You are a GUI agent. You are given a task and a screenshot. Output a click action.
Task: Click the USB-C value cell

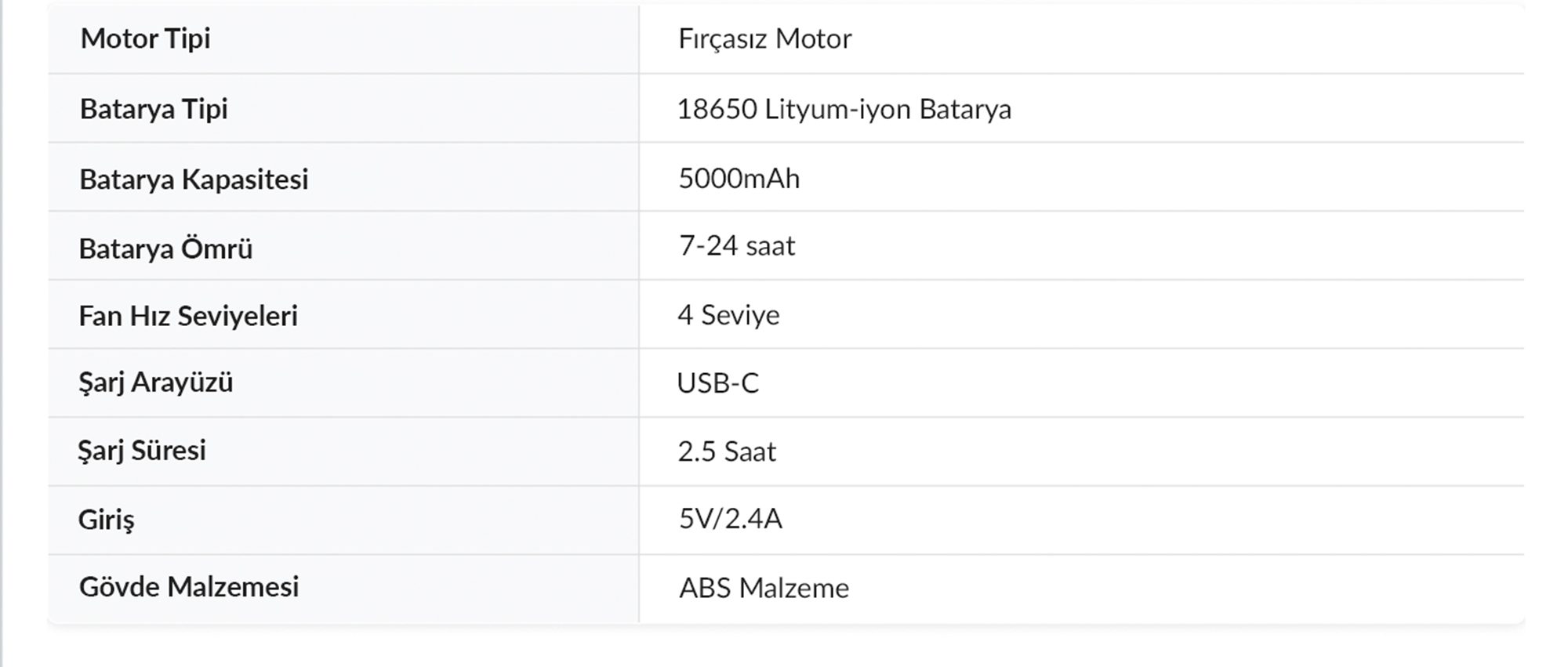(717, 383)
